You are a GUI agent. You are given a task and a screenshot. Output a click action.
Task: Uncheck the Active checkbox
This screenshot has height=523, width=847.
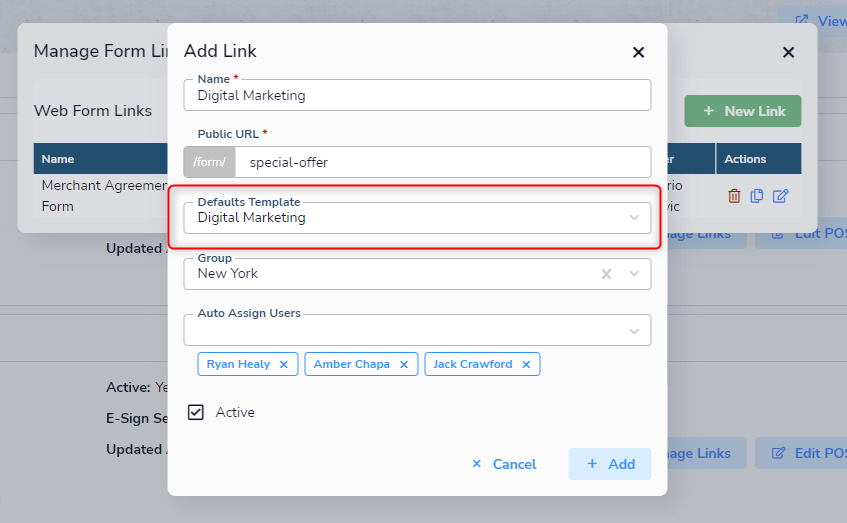point(196,412)
